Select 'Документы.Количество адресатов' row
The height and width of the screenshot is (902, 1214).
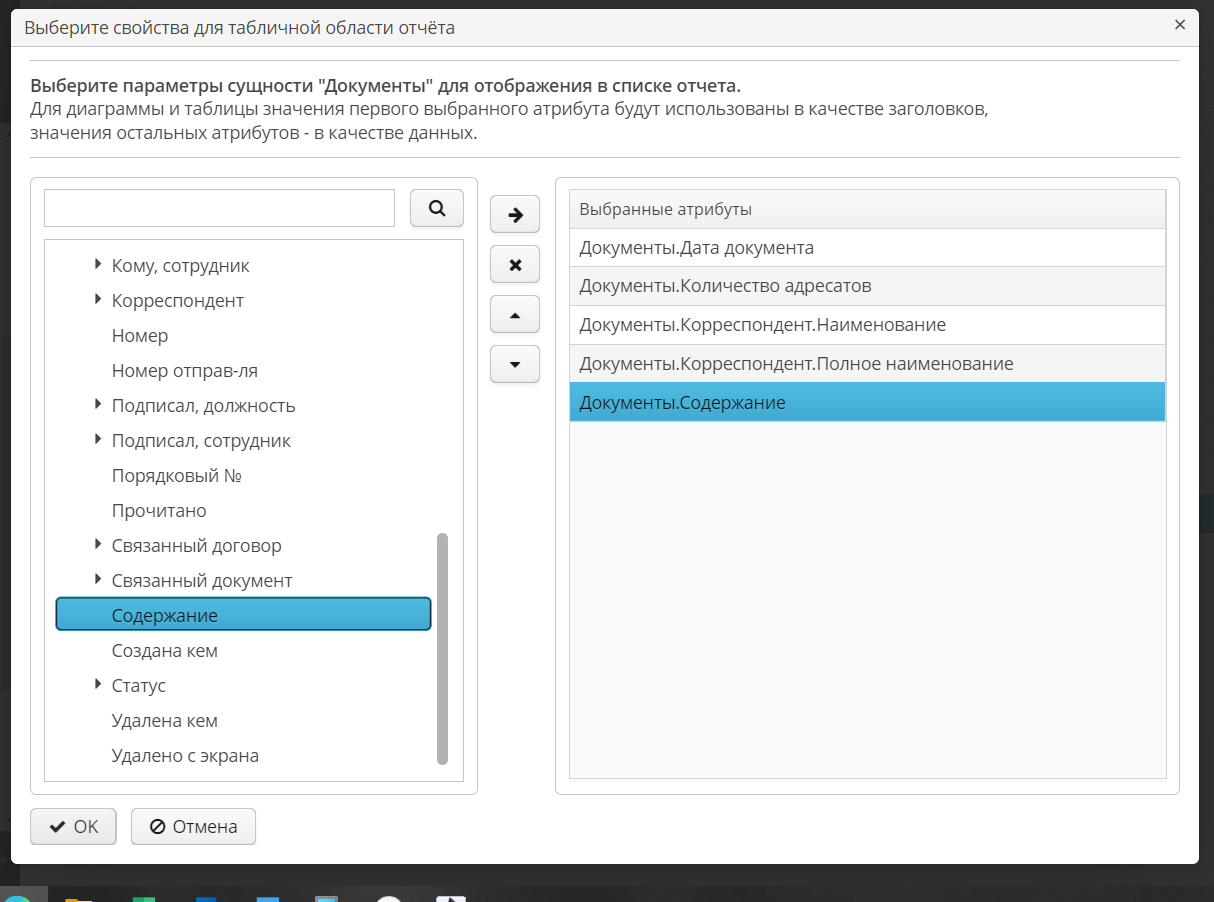point(725,286)
